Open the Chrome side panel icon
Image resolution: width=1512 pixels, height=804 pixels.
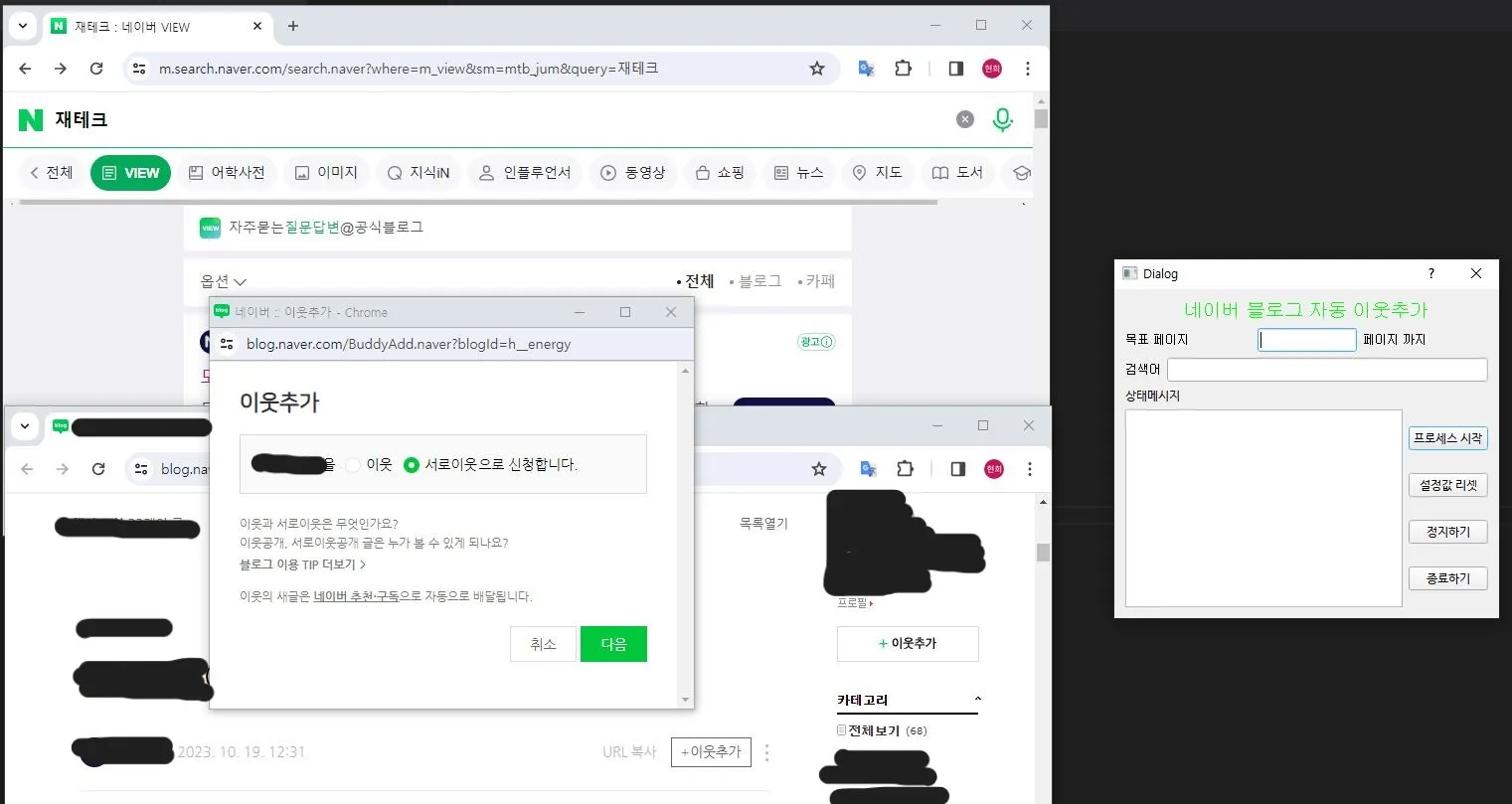(x=955, y=68)
